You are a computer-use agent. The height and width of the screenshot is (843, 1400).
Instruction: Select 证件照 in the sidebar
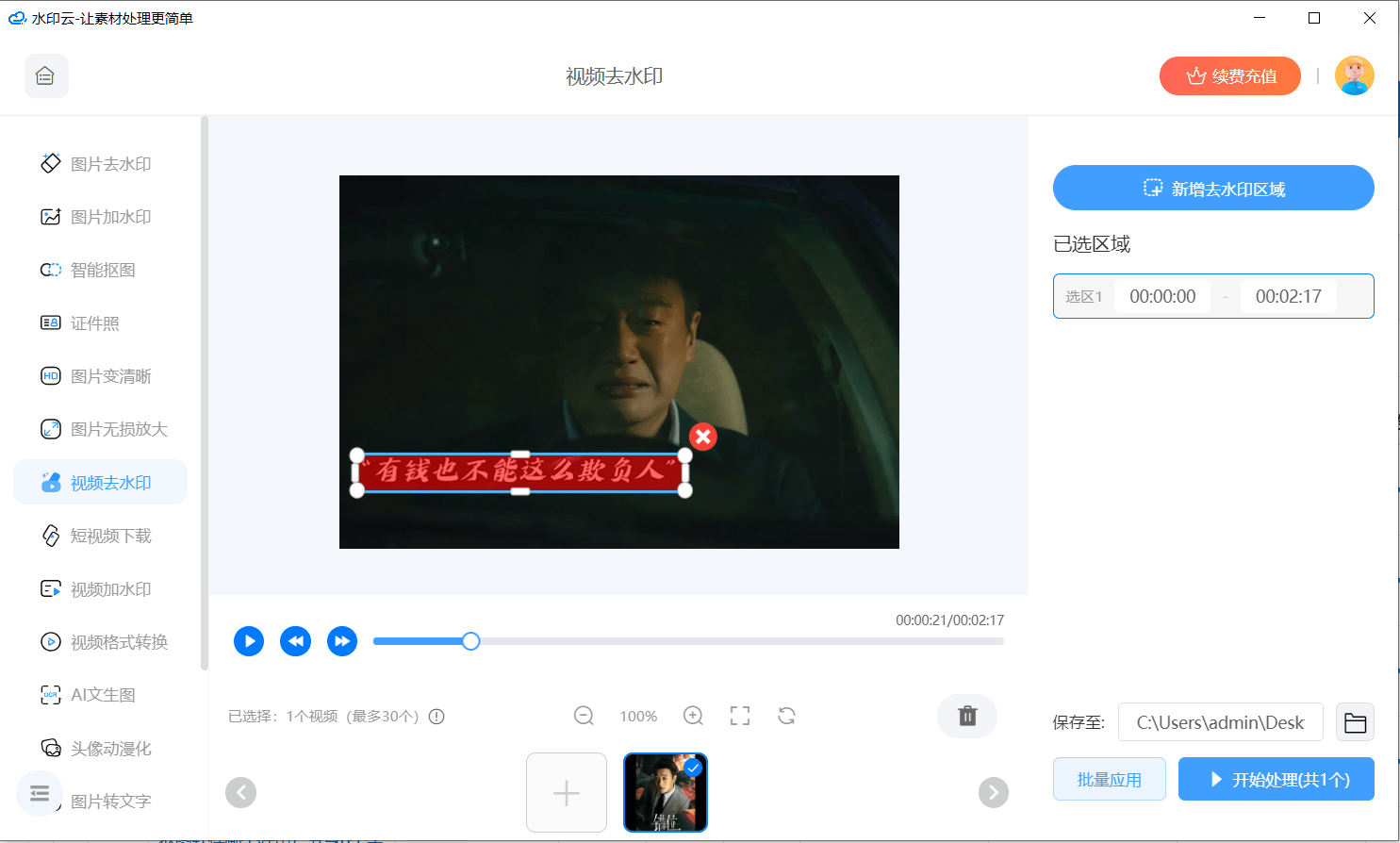[100, 323]
